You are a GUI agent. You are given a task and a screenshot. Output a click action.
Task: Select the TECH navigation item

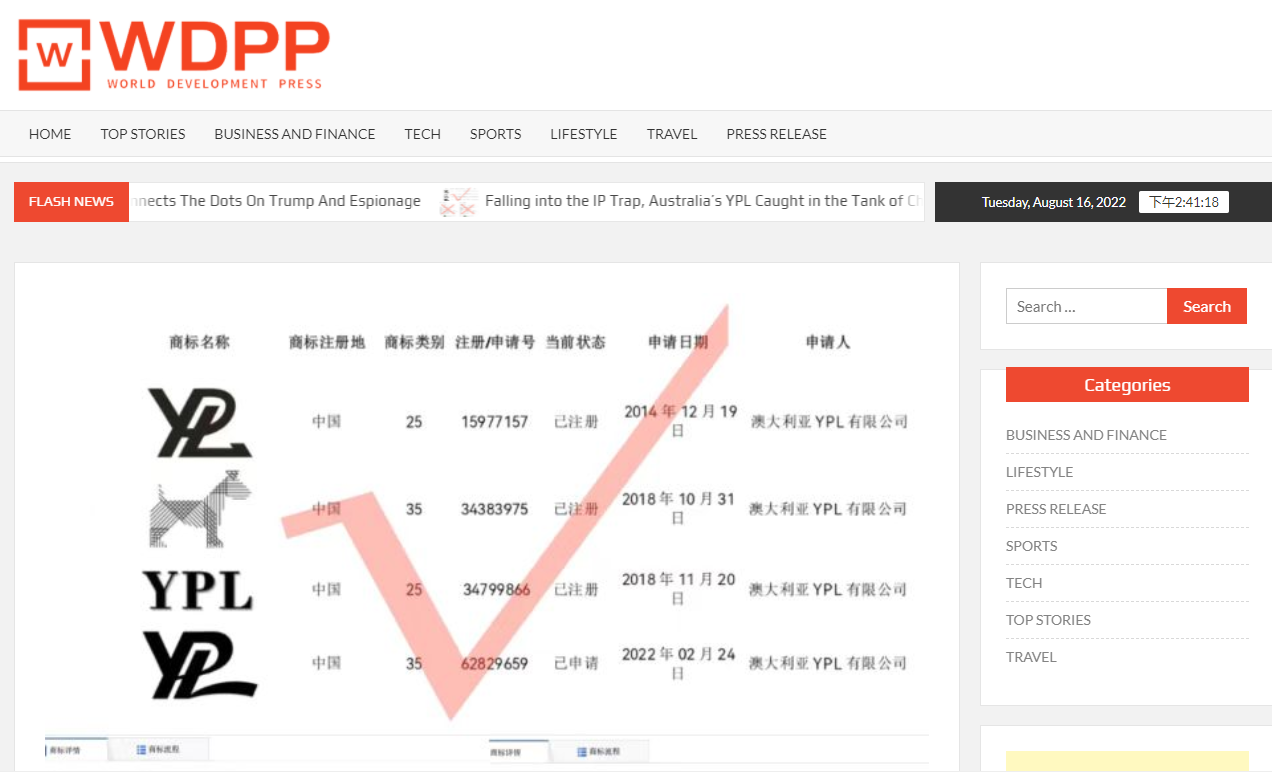pos(423,134)
